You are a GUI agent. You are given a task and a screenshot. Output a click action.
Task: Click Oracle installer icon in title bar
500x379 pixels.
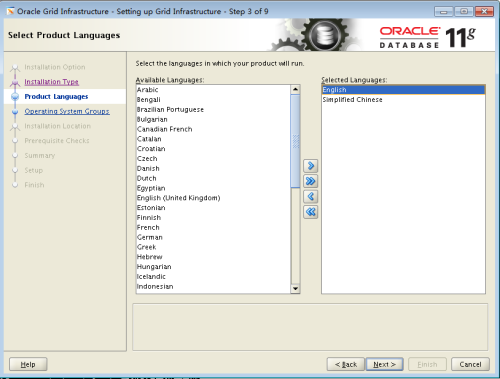pyautogui.click(x=11, y=11)
